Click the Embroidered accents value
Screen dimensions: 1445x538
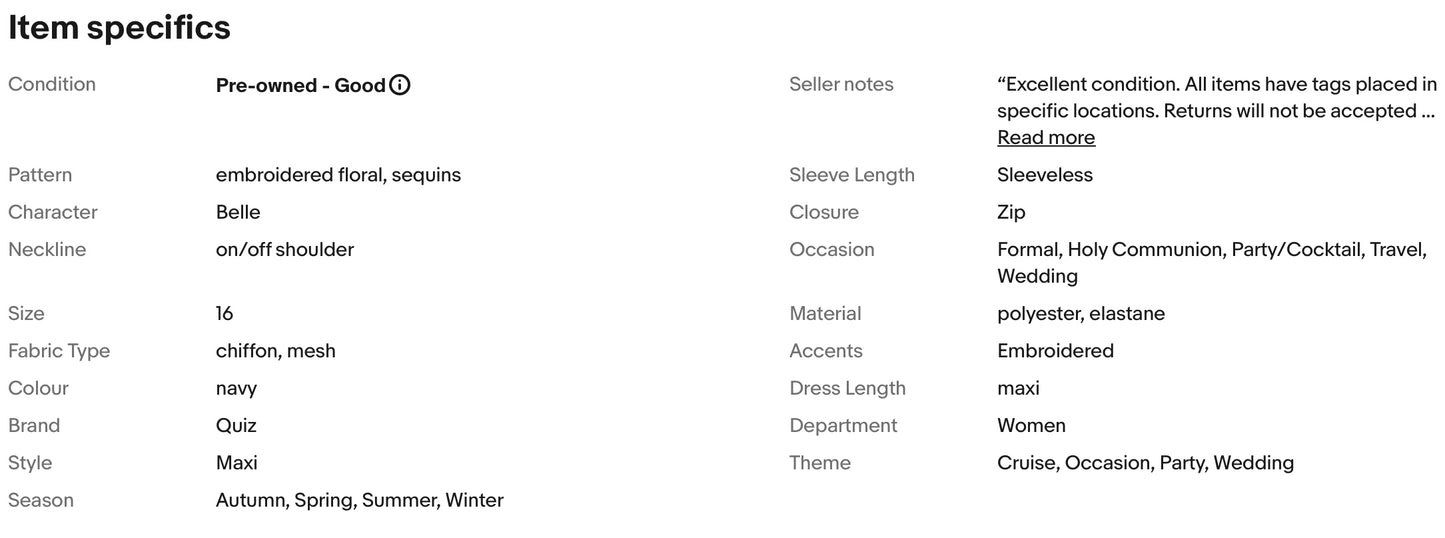tap(1055, 351)
